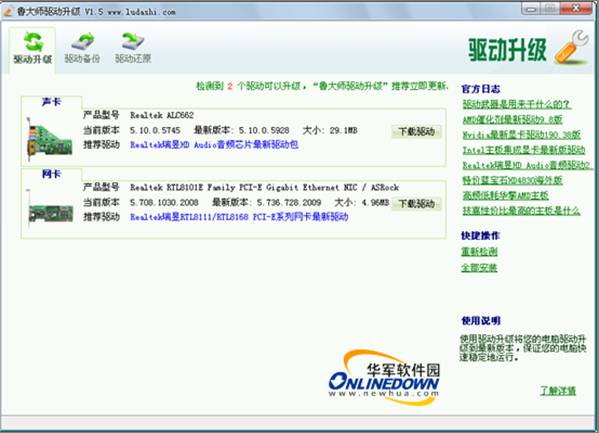Open the Intel主板集成显卡最新版驱动 link
This screenshot has height=433, width=599.
click(524, 150)
